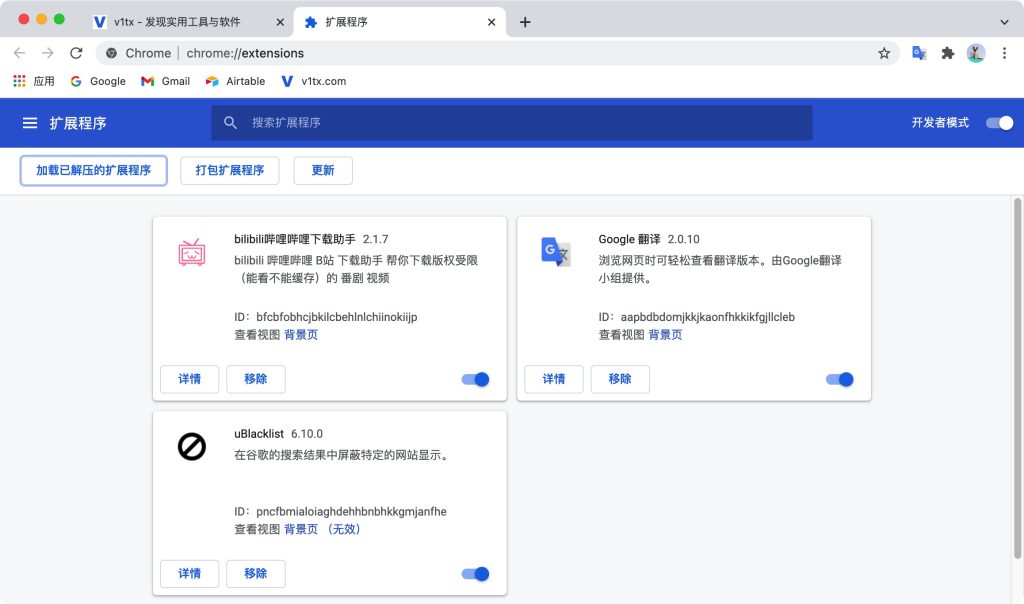Image resolution: width=1024 pixels, height=604 pixels.
Task: Select the 扩展程序 browser tab
Action: point(400,22)
